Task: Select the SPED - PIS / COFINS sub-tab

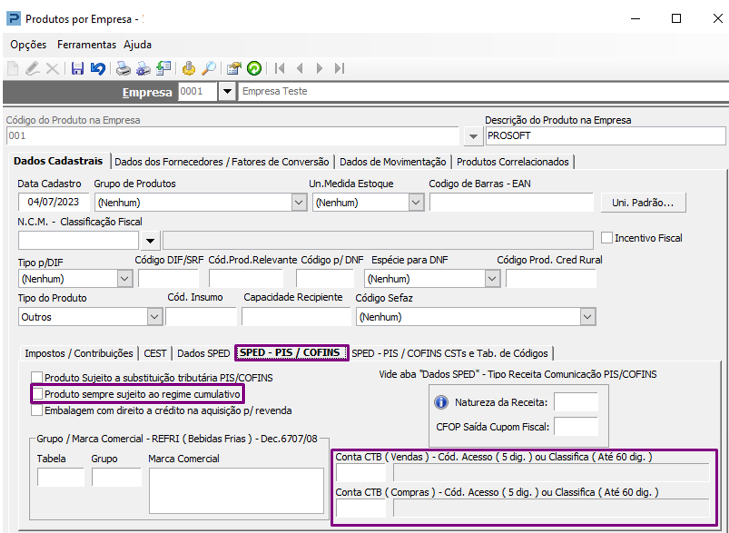Action: pos(290,353)
